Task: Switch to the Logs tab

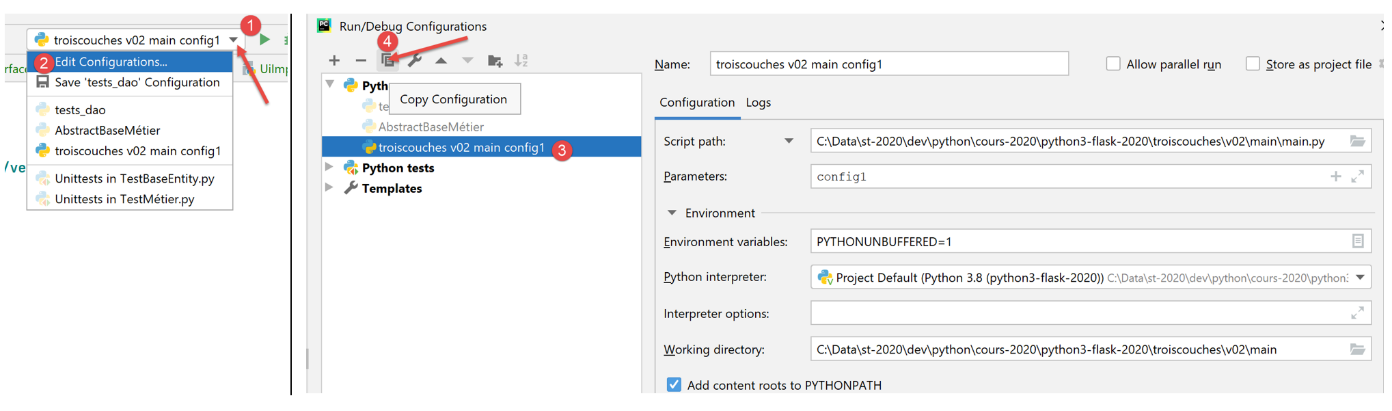Action: [x=758, y=102]
